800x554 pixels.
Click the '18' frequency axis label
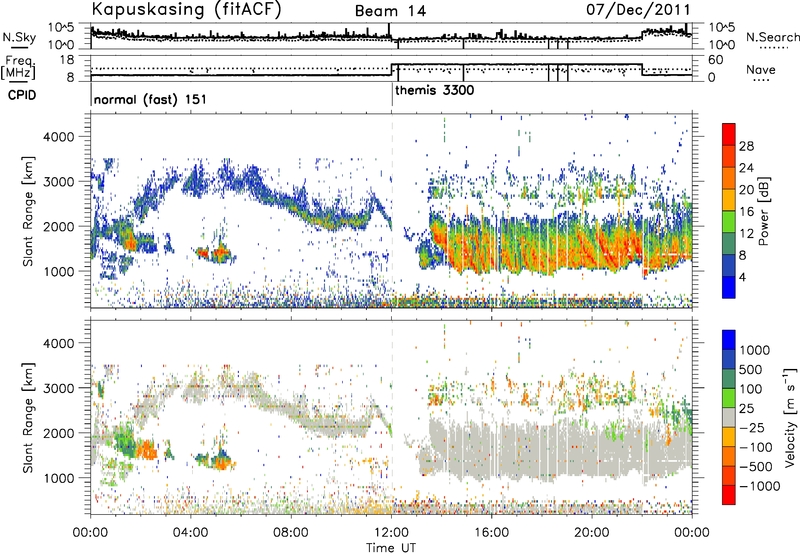pos(67,60)
